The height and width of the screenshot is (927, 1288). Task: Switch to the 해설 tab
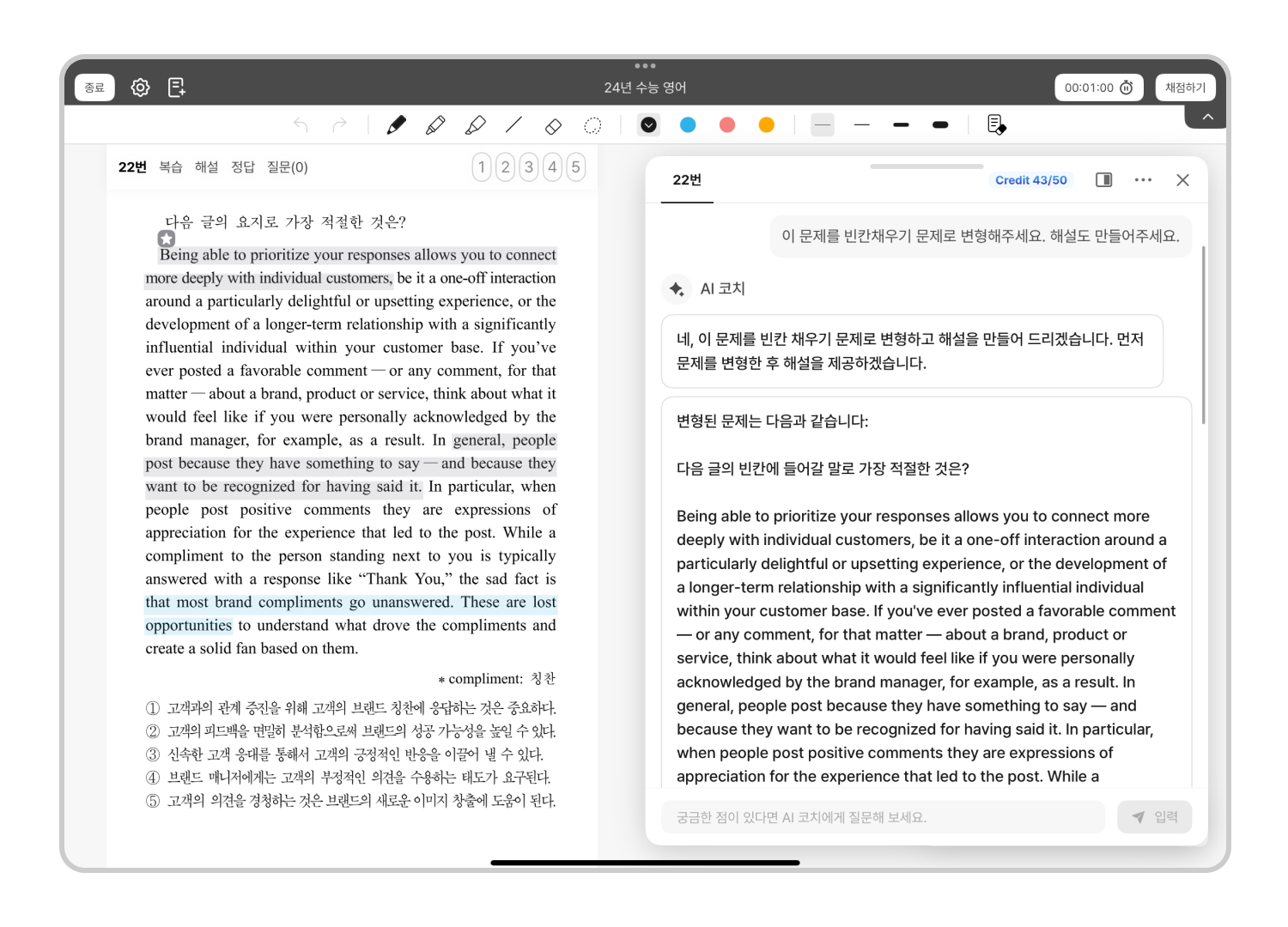point(207,167)
